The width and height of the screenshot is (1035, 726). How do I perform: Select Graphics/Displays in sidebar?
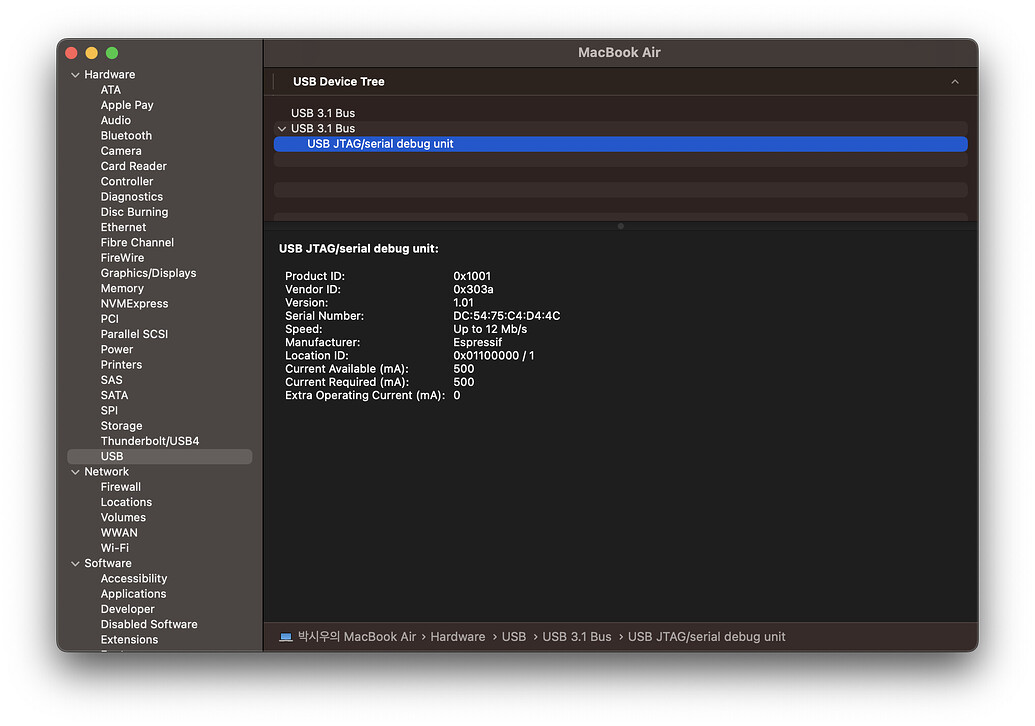point(149,273)
